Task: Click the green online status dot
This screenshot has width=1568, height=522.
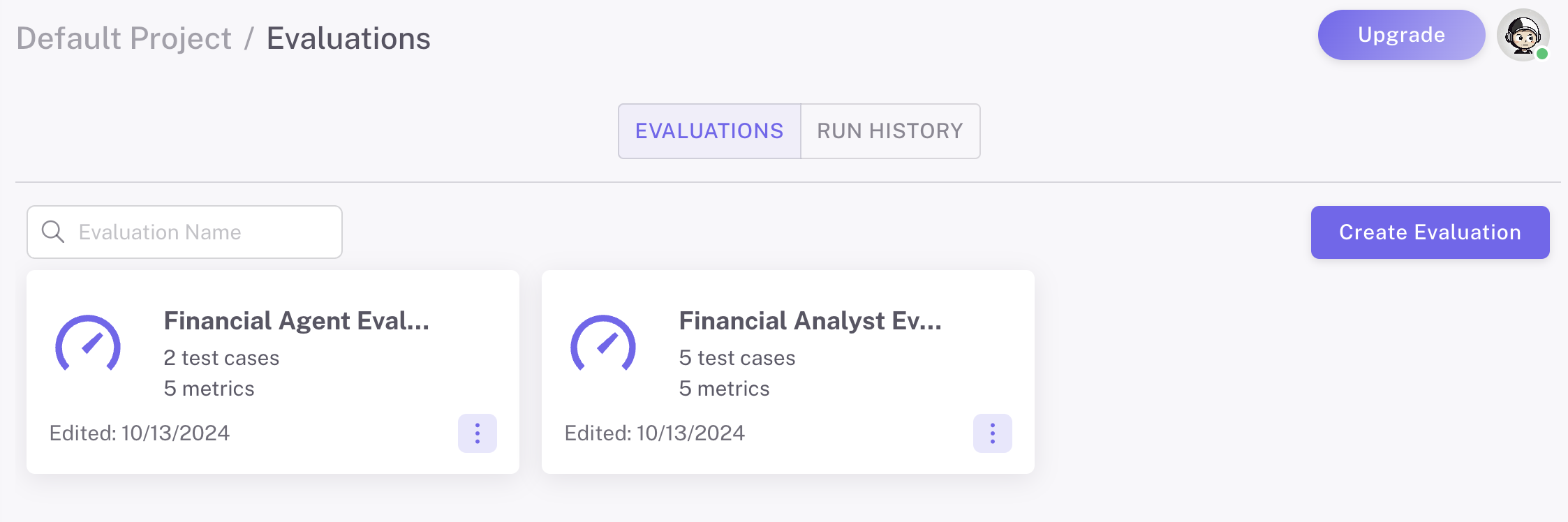Action: tap(1542, 54)
